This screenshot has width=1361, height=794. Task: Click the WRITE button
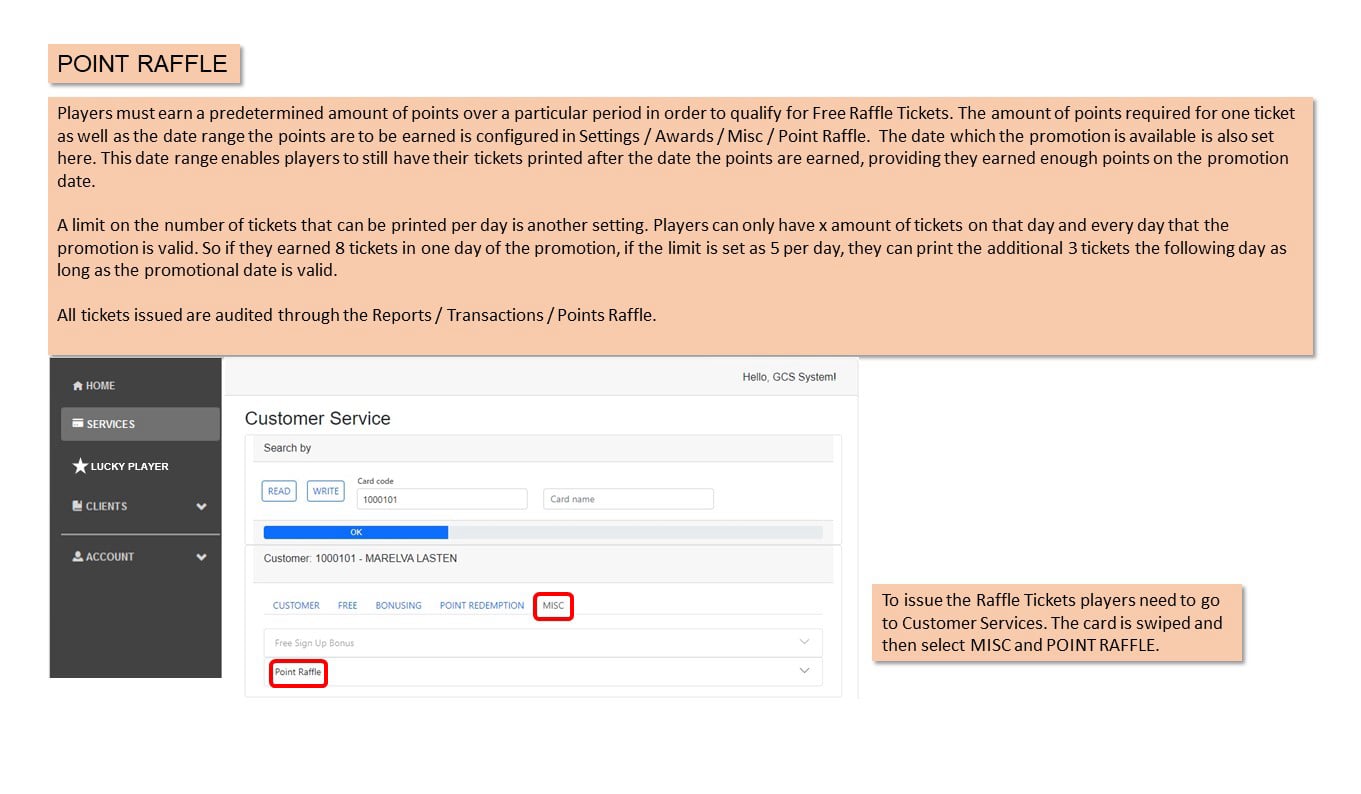pyautogui.click(x=326, y=491)
